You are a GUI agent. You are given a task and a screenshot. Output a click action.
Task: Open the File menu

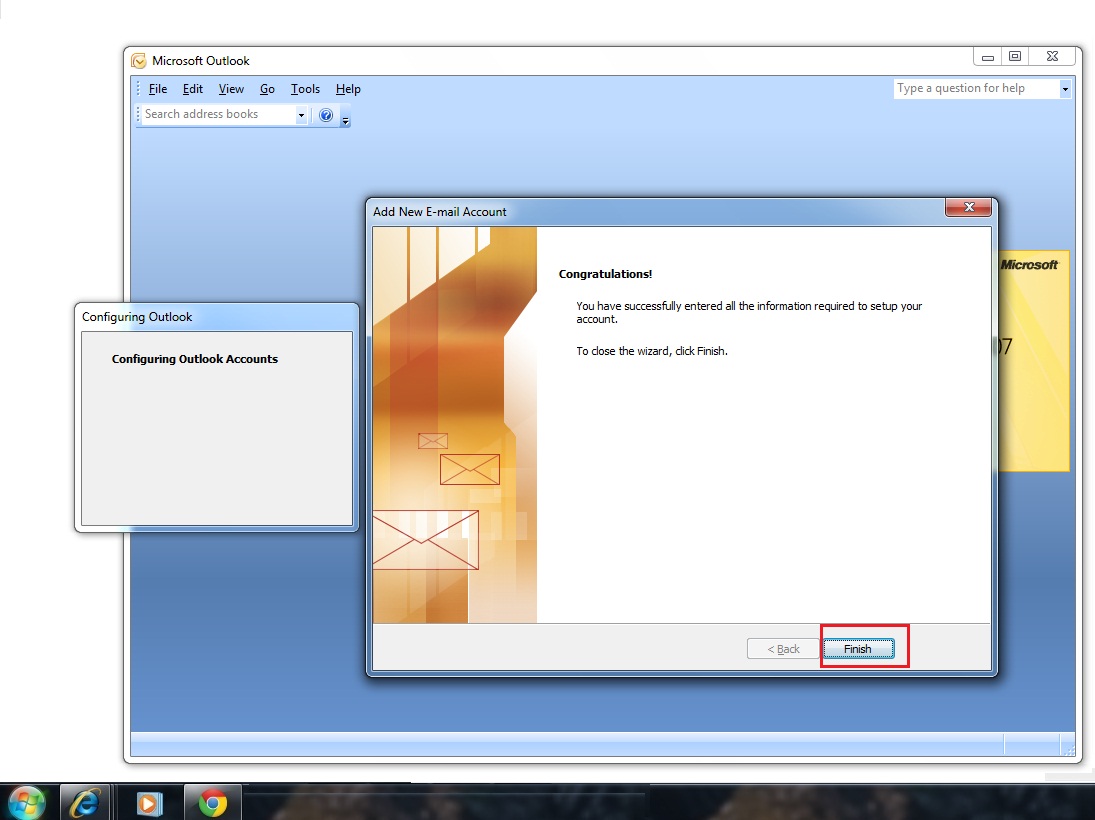coord(158,89)
